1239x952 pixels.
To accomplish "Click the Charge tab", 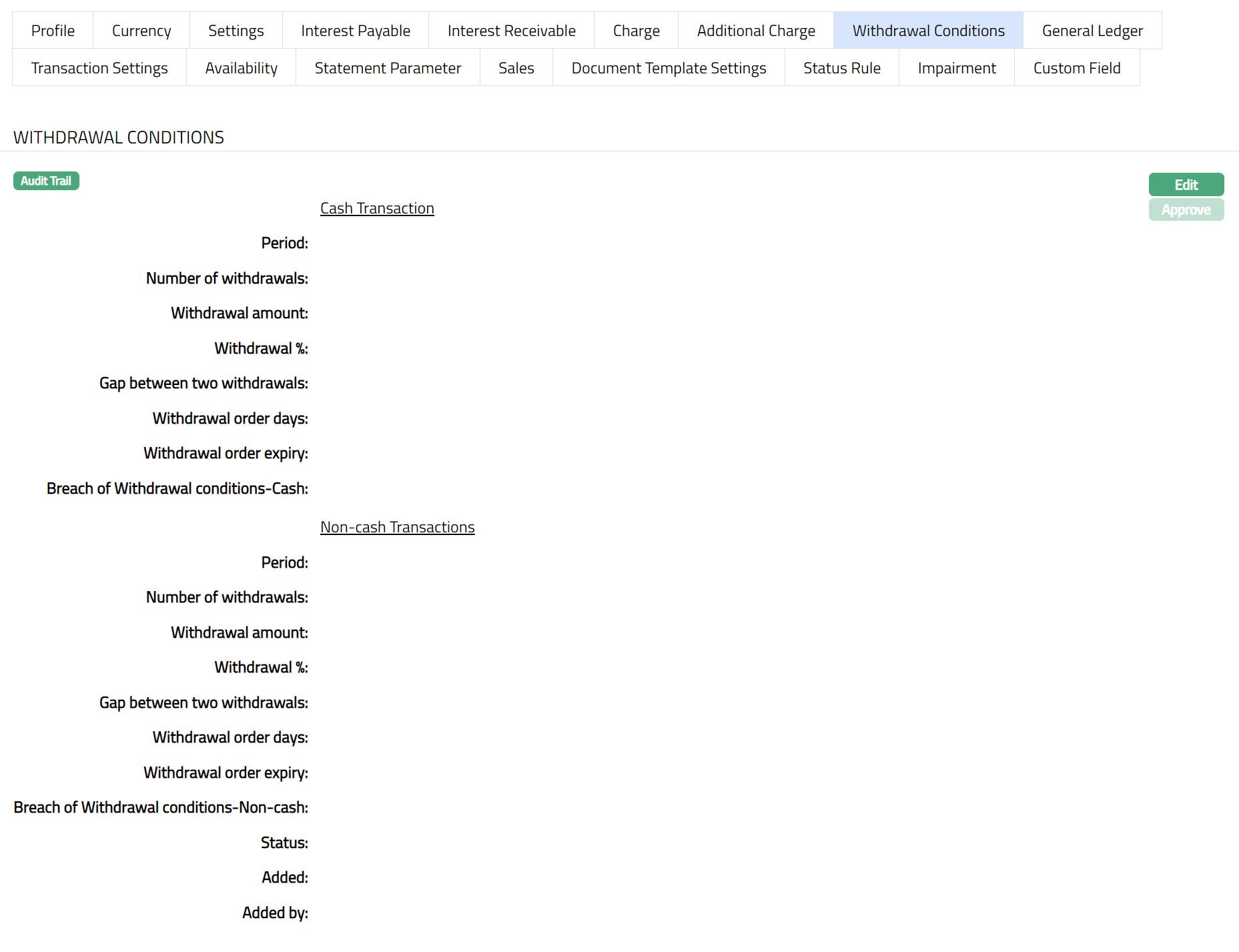I will (x=636, y=31).
